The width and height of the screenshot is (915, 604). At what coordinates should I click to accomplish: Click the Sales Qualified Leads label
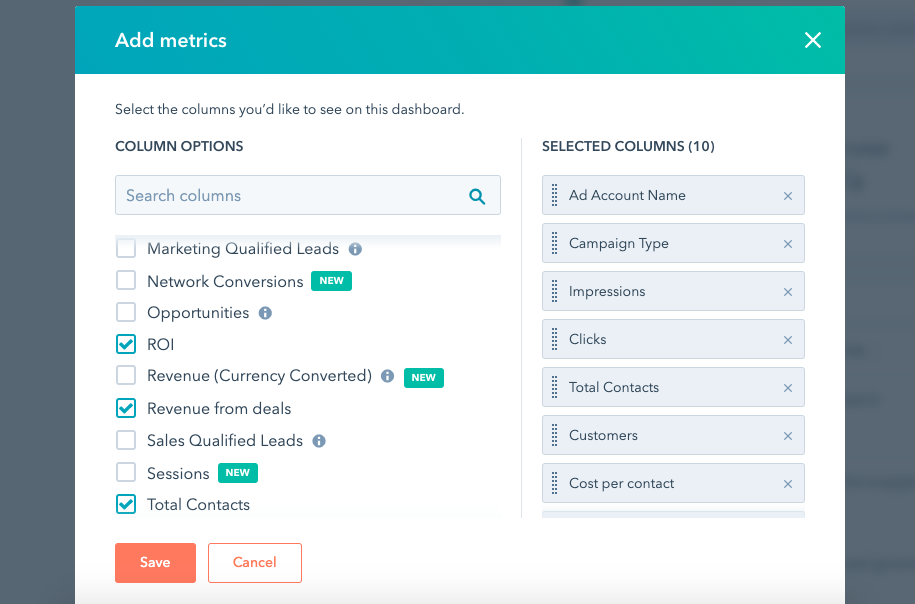point(225,441)
